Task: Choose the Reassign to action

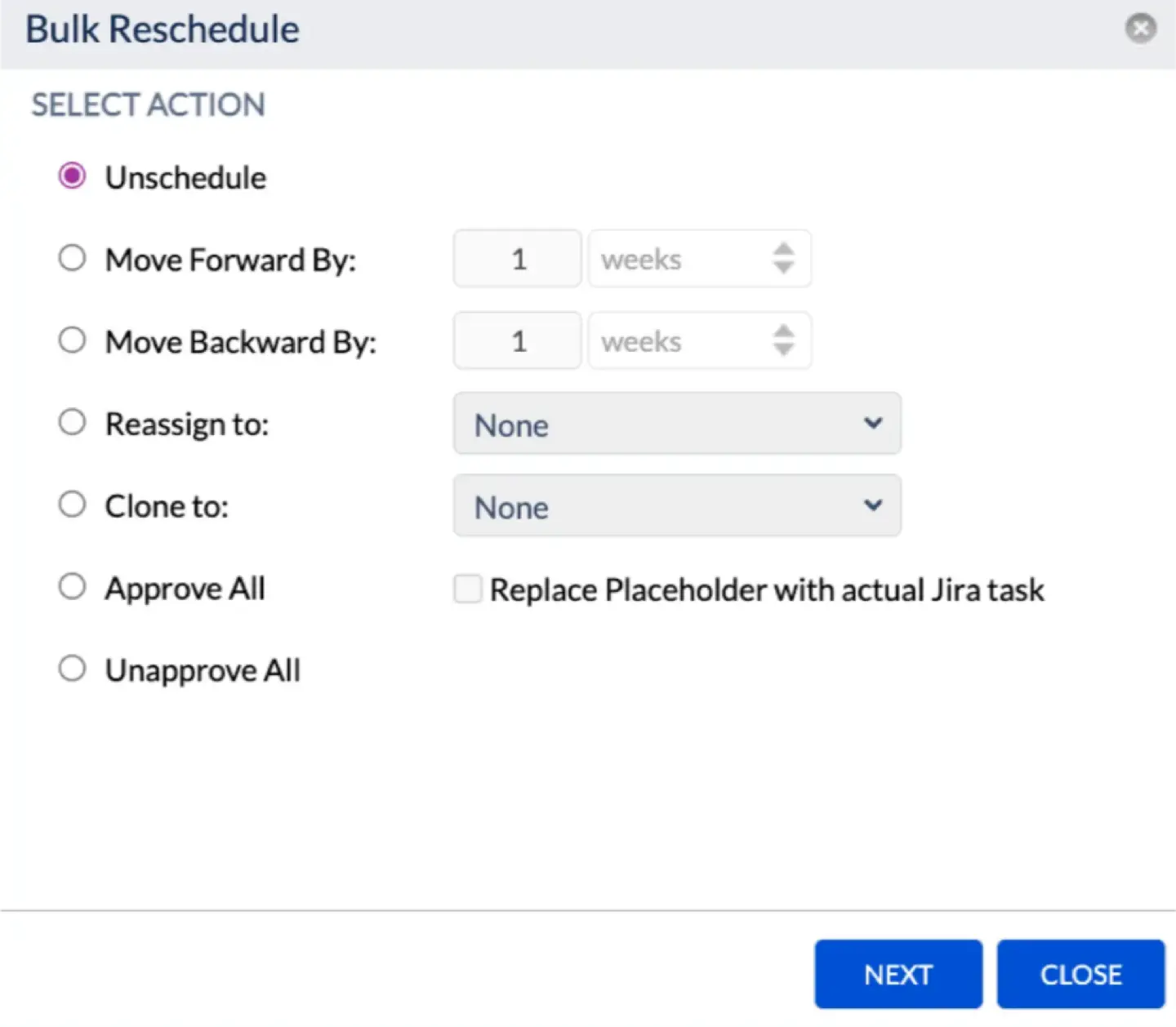Action: [72, 421]
